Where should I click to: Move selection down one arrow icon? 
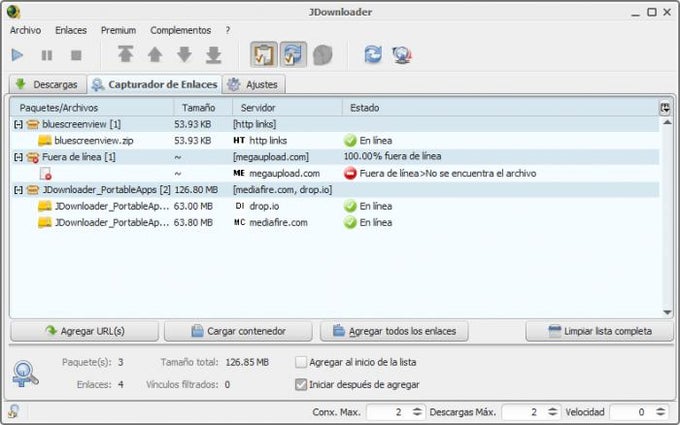click(x=184, y=55)
